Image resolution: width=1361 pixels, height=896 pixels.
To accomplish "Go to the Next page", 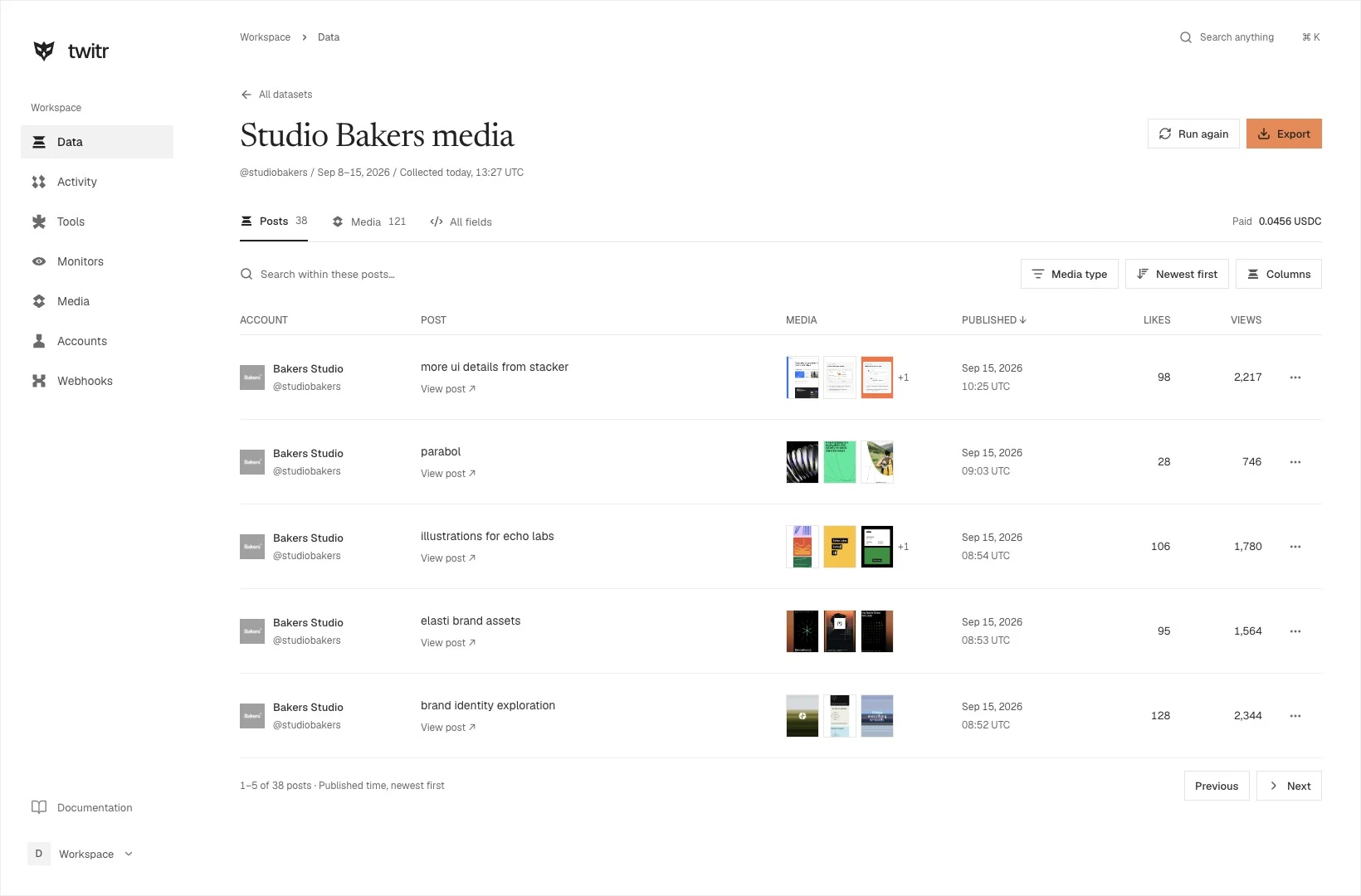I will coord(1289,786).
